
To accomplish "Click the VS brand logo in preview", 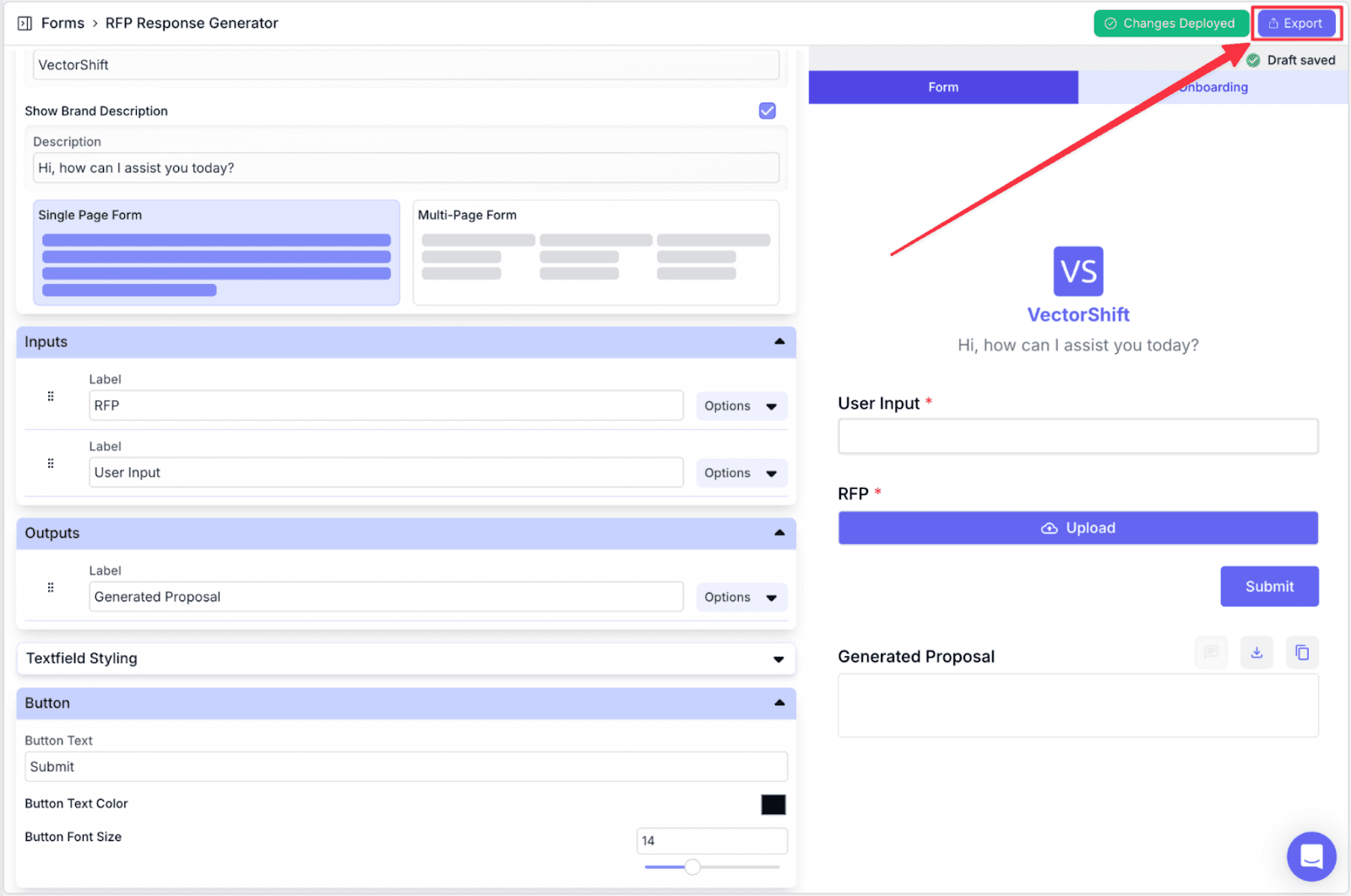I will [x=1078, y=271].
